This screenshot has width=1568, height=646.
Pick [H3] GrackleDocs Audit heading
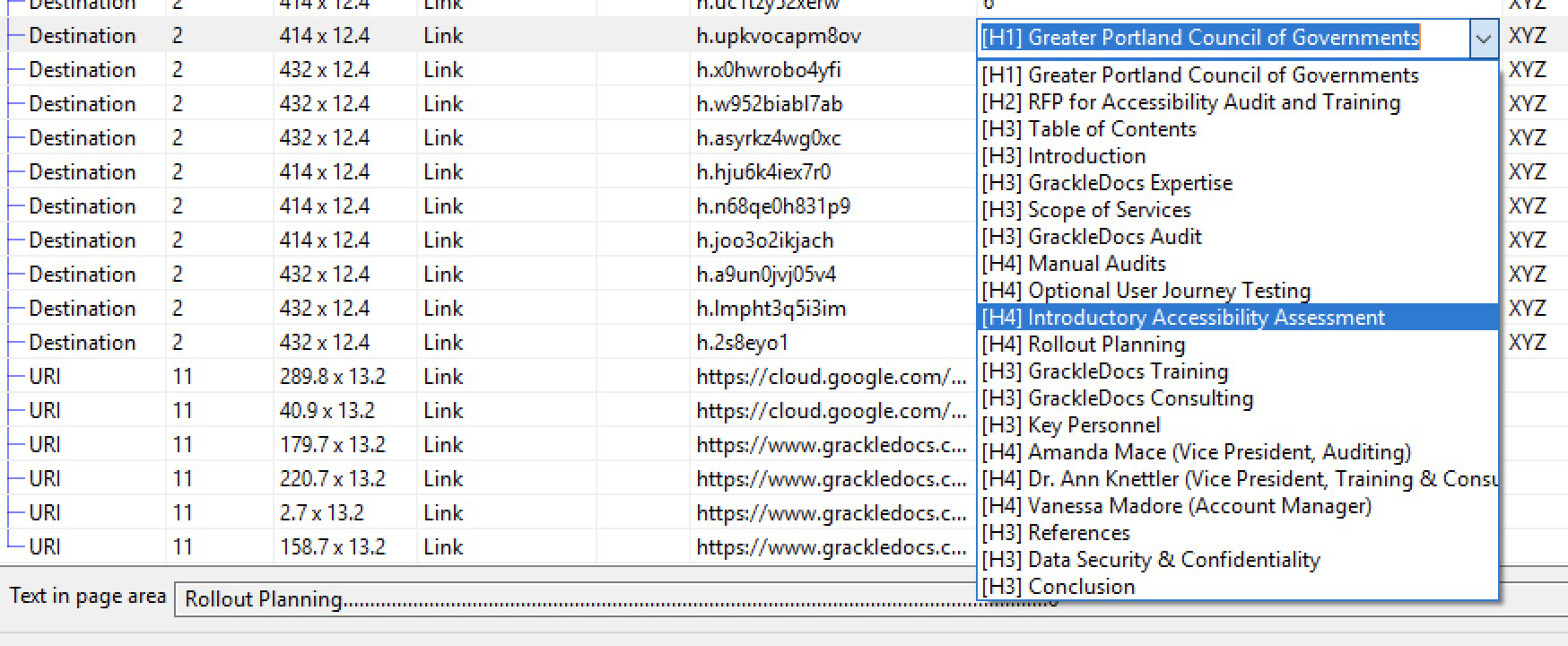pyautogui.click(x=1237, y=237)
